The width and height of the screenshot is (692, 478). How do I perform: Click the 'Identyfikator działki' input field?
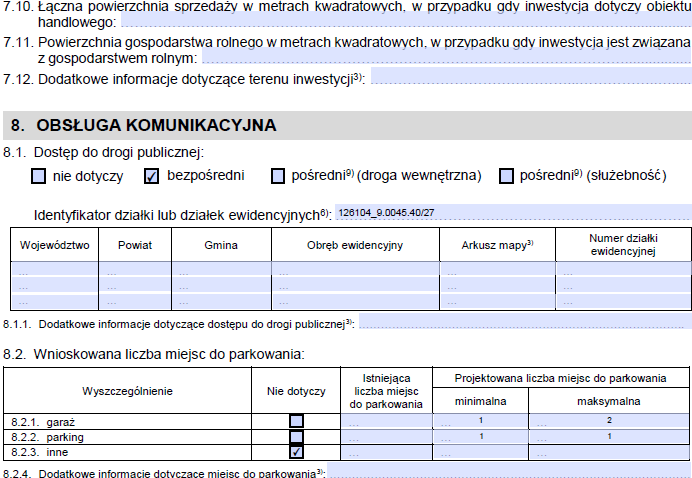pos(510,212)
